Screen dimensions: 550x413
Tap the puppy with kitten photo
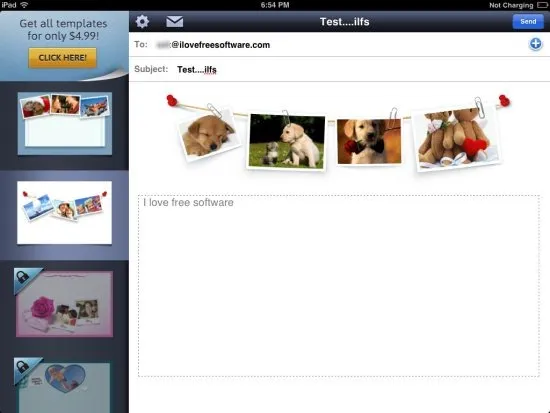pyautogui.click(x=286, y=141)
